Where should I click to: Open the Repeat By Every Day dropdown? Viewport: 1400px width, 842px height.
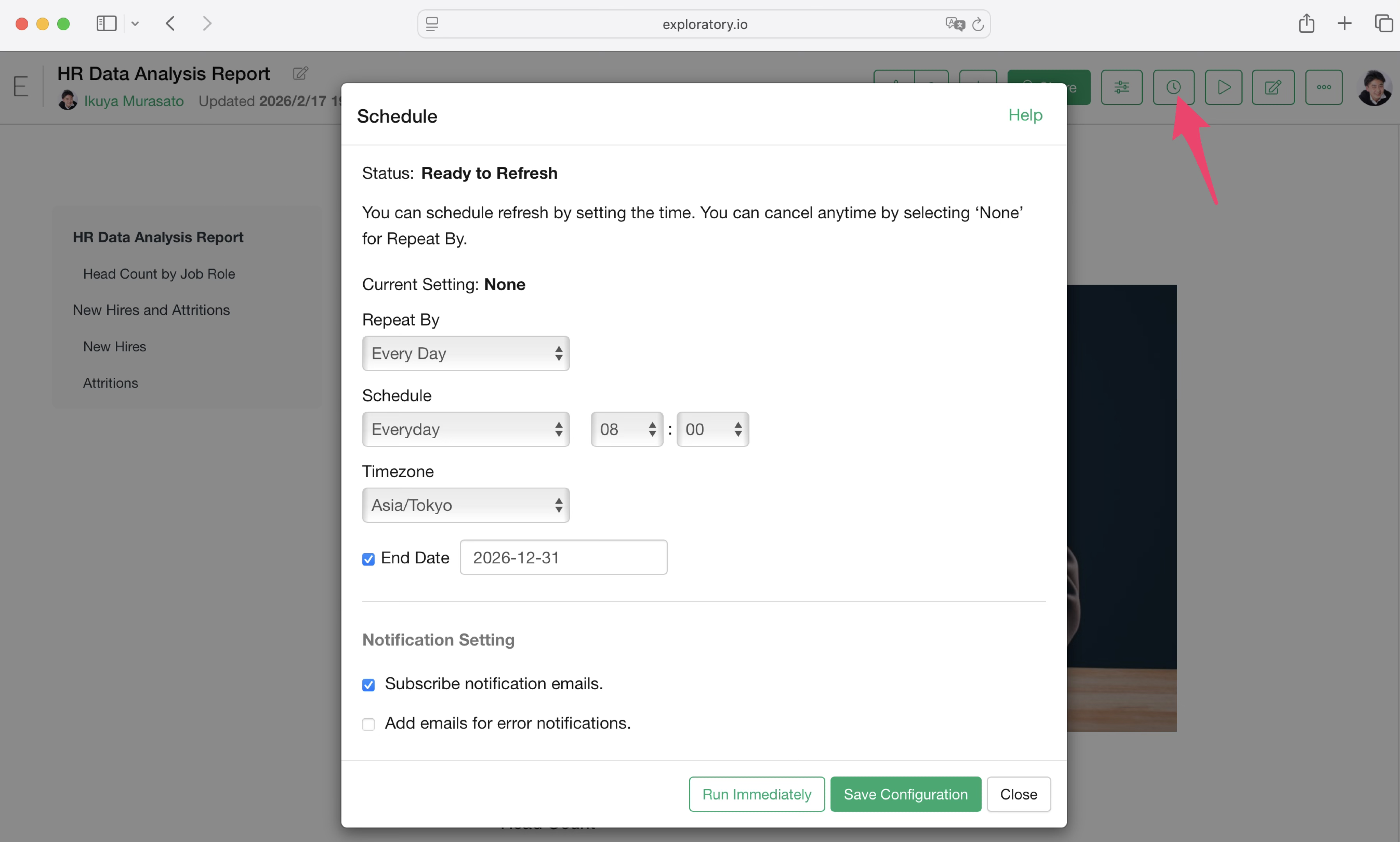(466, 354)
